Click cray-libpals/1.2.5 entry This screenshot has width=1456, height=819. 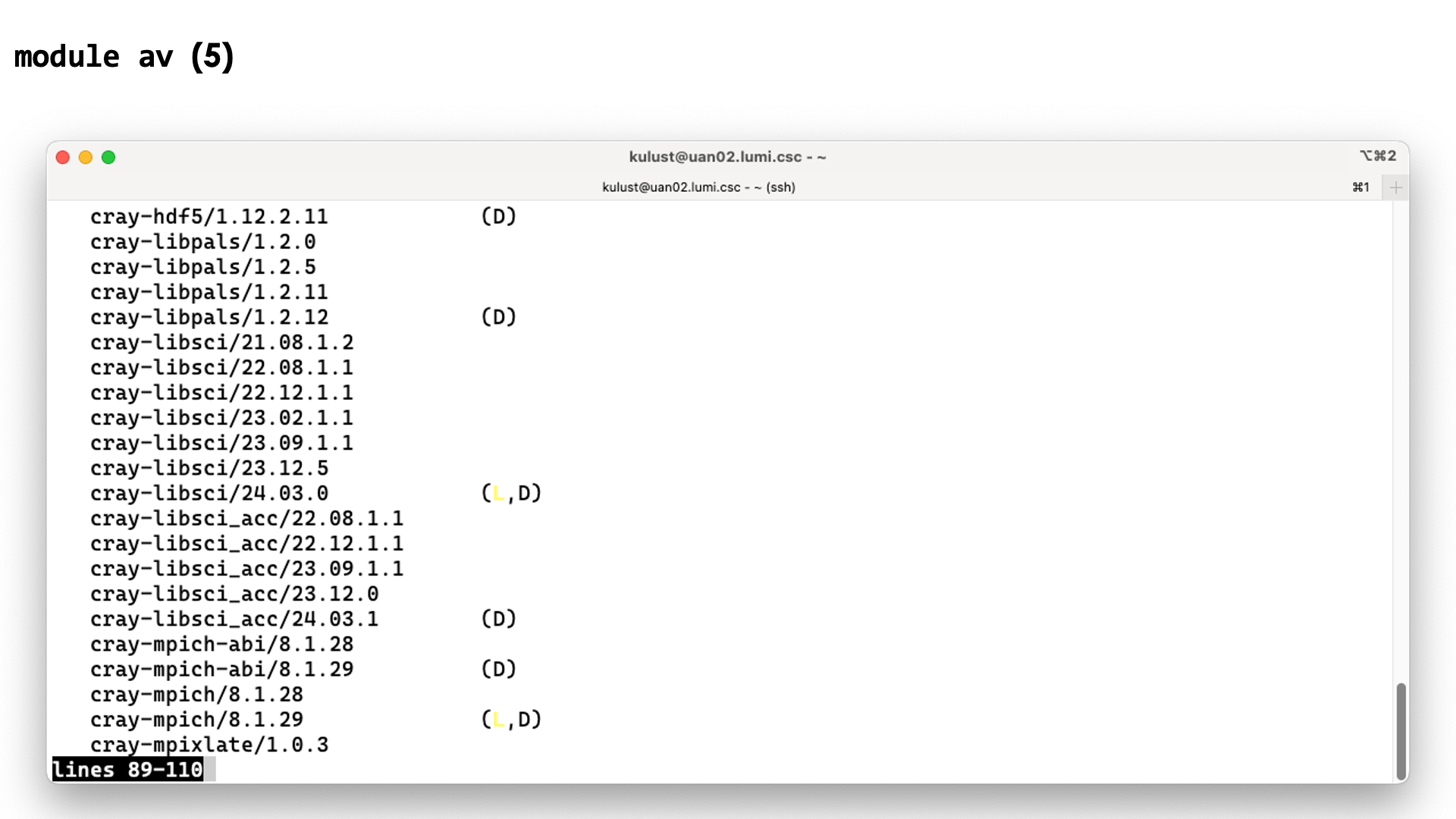pos(203,267)
